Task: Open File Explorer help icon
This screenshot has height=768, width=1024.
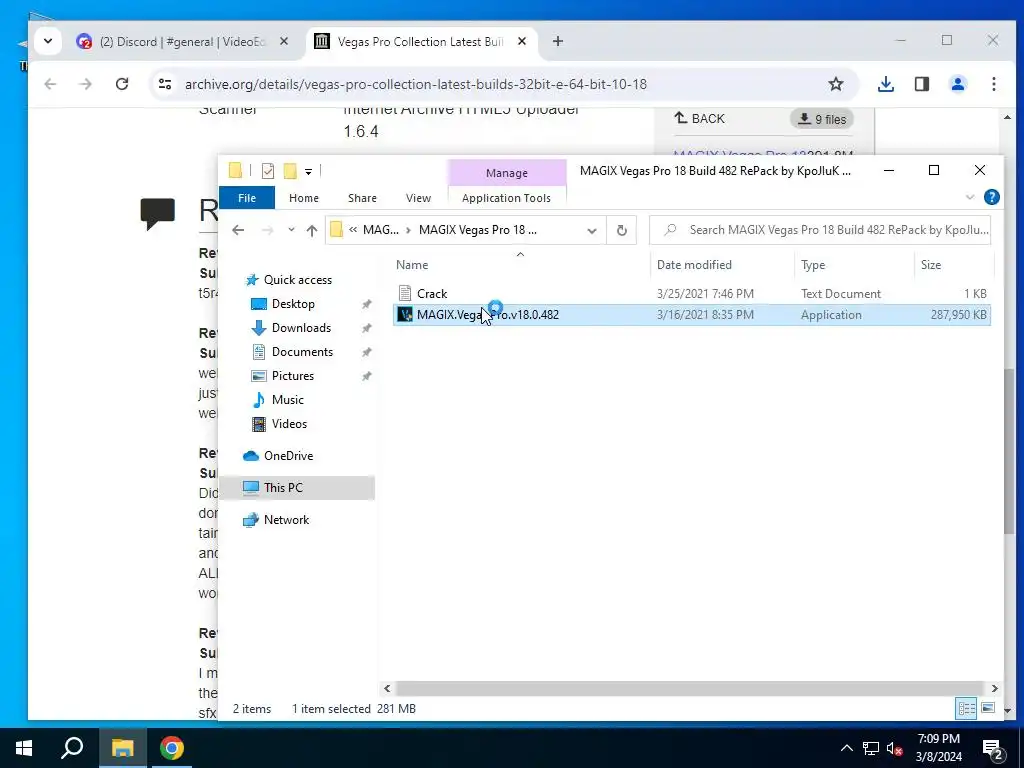Action: pyautogui.click(x=991, y=197)
